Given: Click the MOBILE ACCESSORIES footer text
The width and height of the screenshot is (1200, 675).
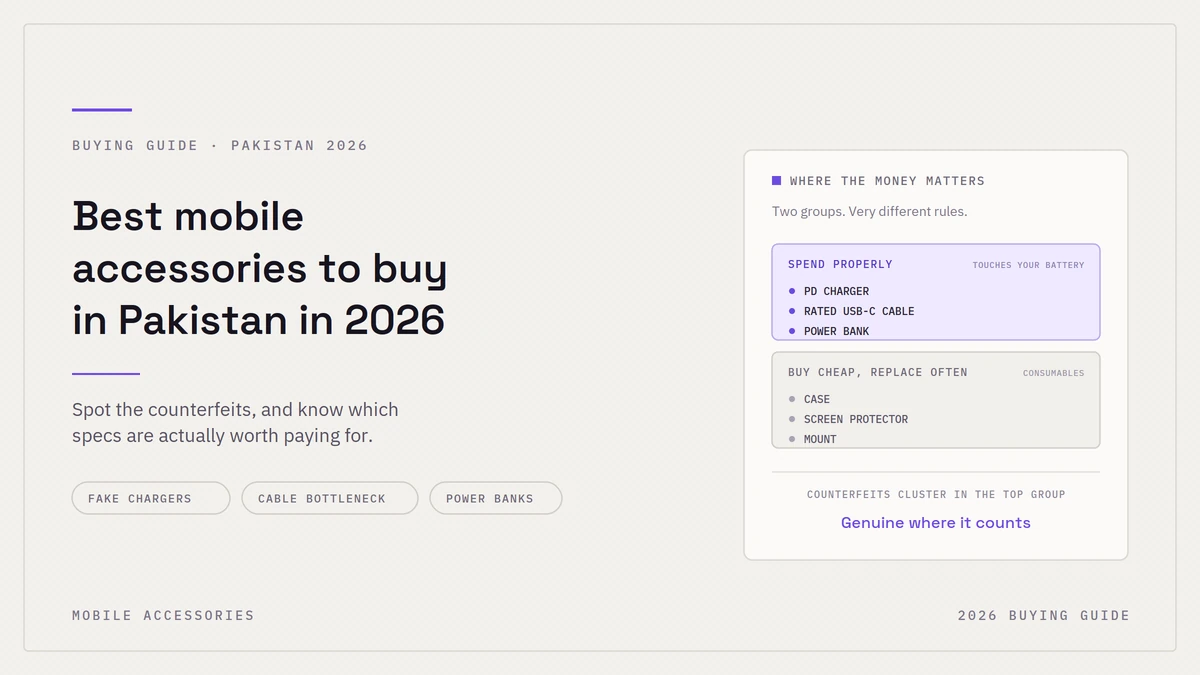Looking at the screenshot, I should pos(163,615).
